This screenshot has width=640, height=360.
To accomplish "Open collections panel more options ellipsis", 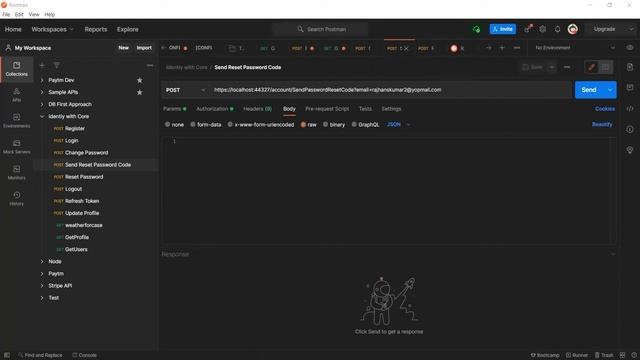I will pos(150,65).
